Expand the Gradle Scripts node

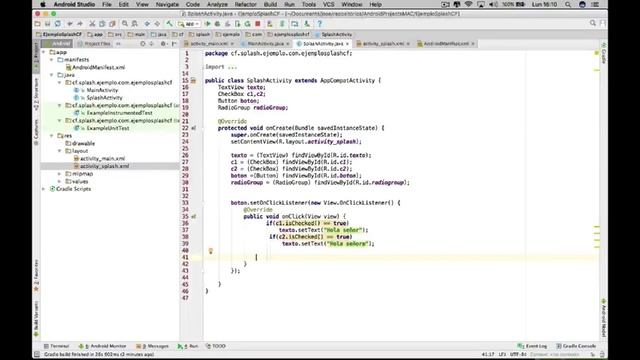tap(44, 189)
